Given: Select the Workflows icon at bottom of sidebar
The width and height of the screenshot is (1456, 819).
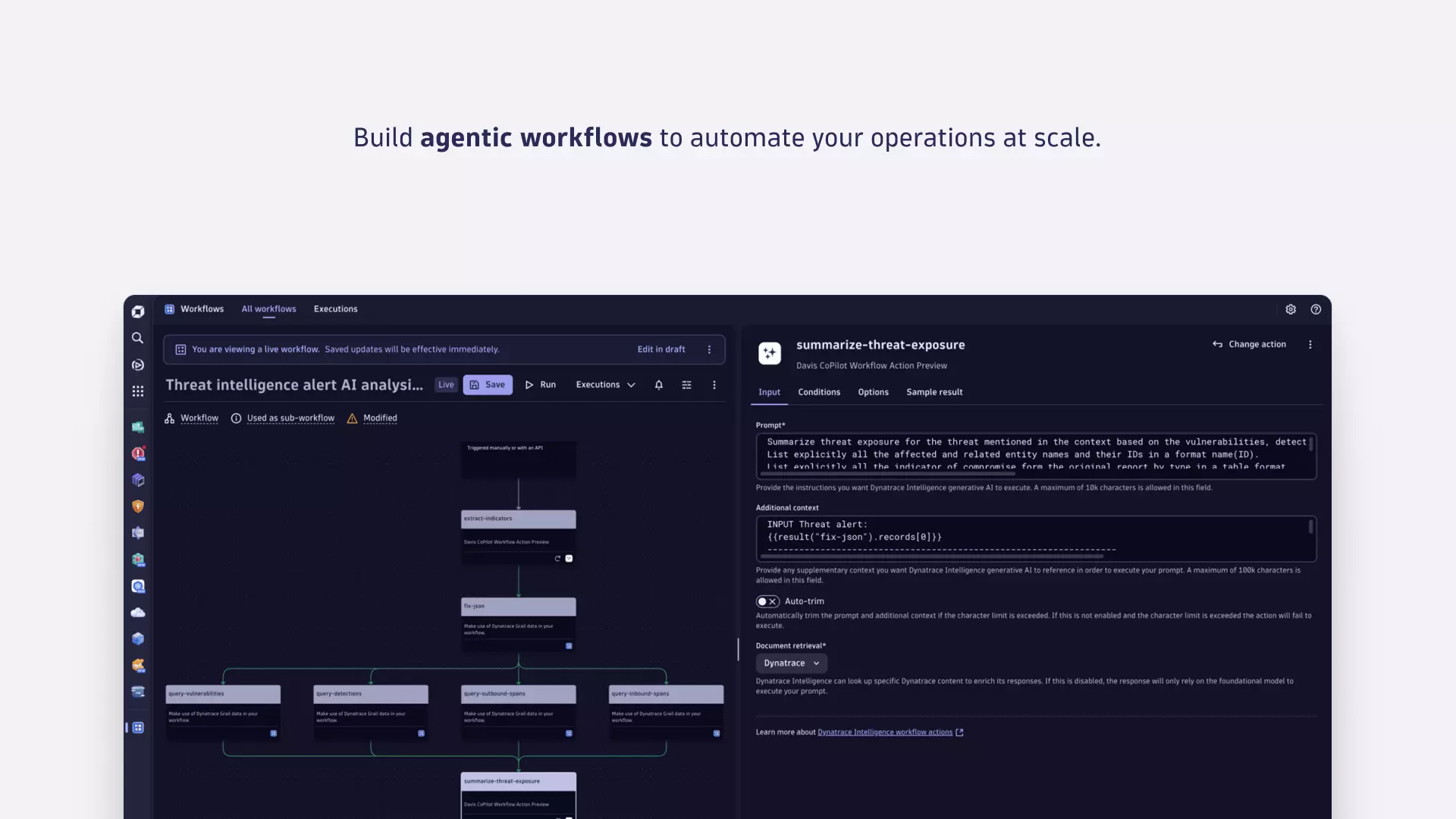Looking at the screenshot, I should click(137, 727).
